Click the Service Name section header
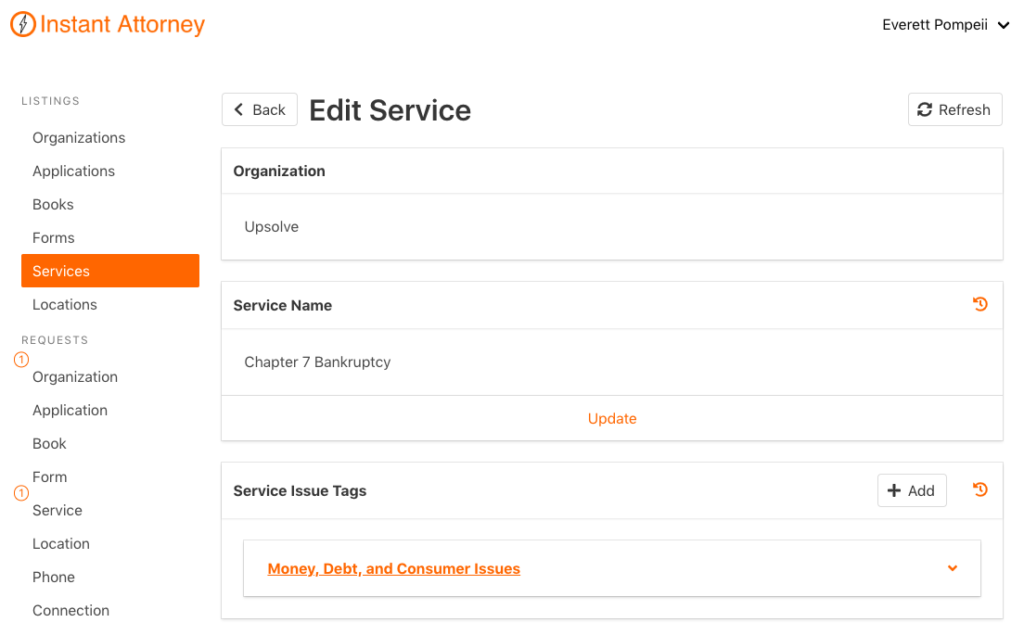 click(282, 305)
